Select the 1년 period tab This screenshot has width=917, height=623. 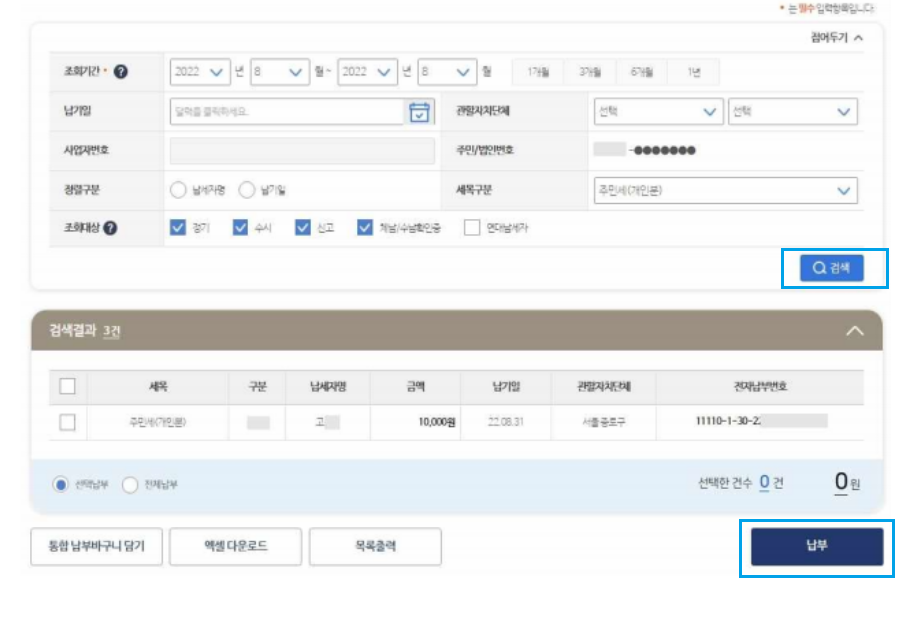(694, 72)
